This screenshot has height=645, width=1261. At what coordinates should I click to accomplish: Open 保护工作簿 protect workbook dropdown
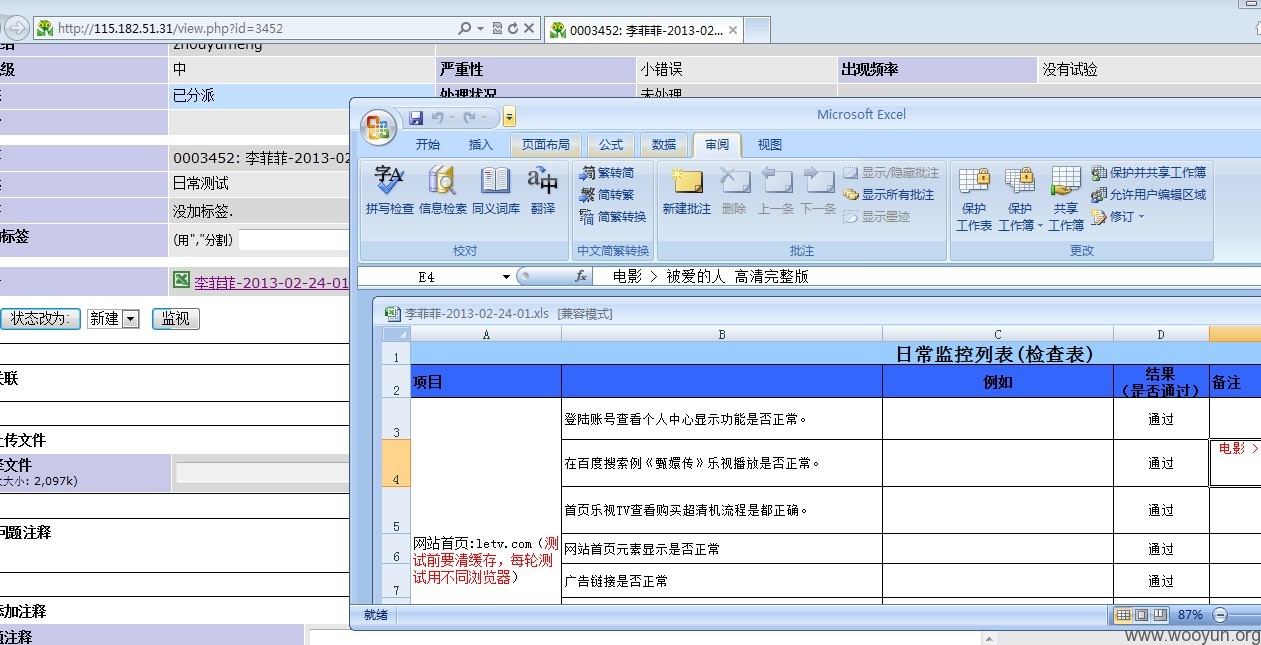(x=1020, y=198)
